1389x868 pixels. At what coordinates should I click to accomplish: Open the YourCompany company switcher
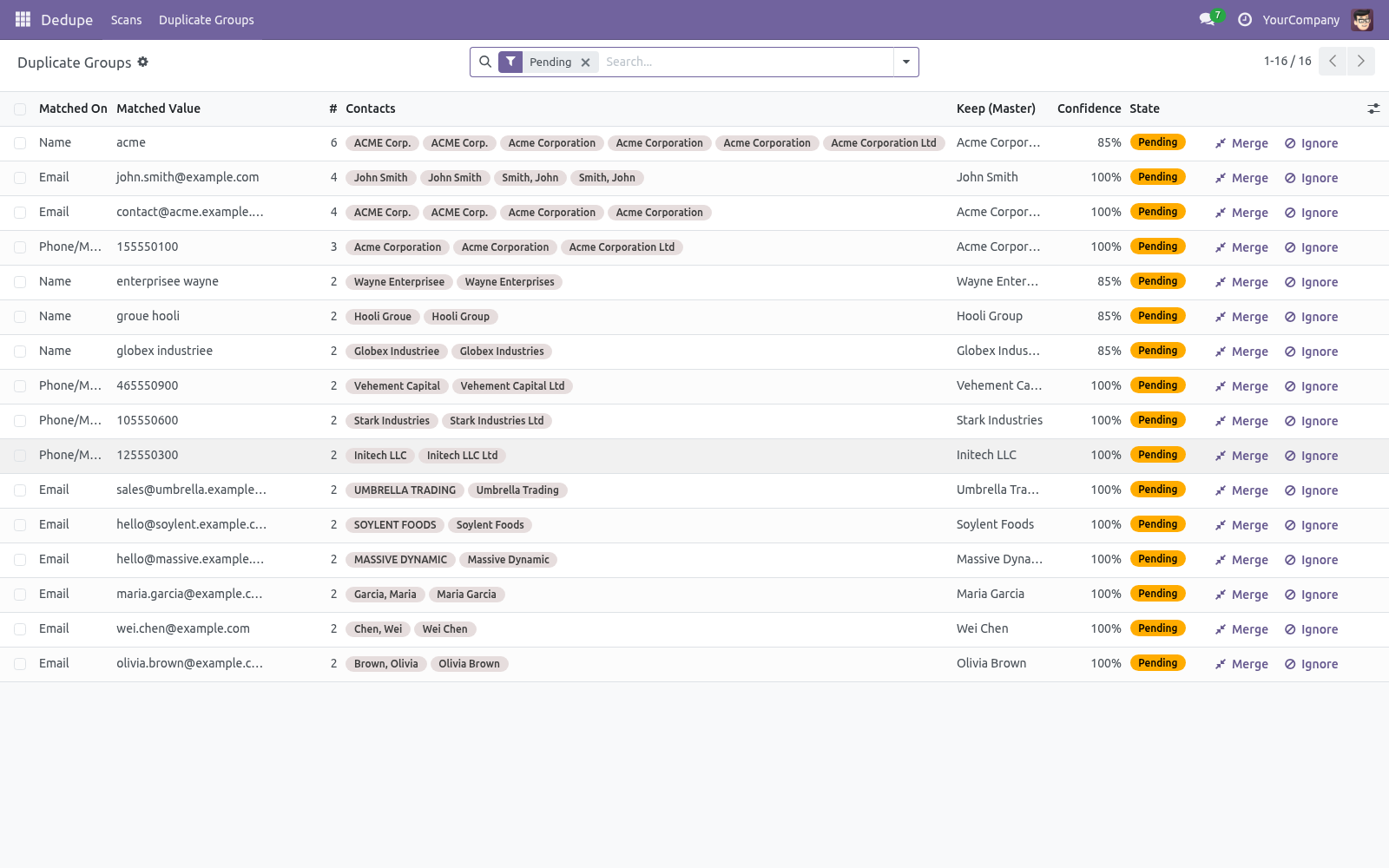tap(1300, 20)
